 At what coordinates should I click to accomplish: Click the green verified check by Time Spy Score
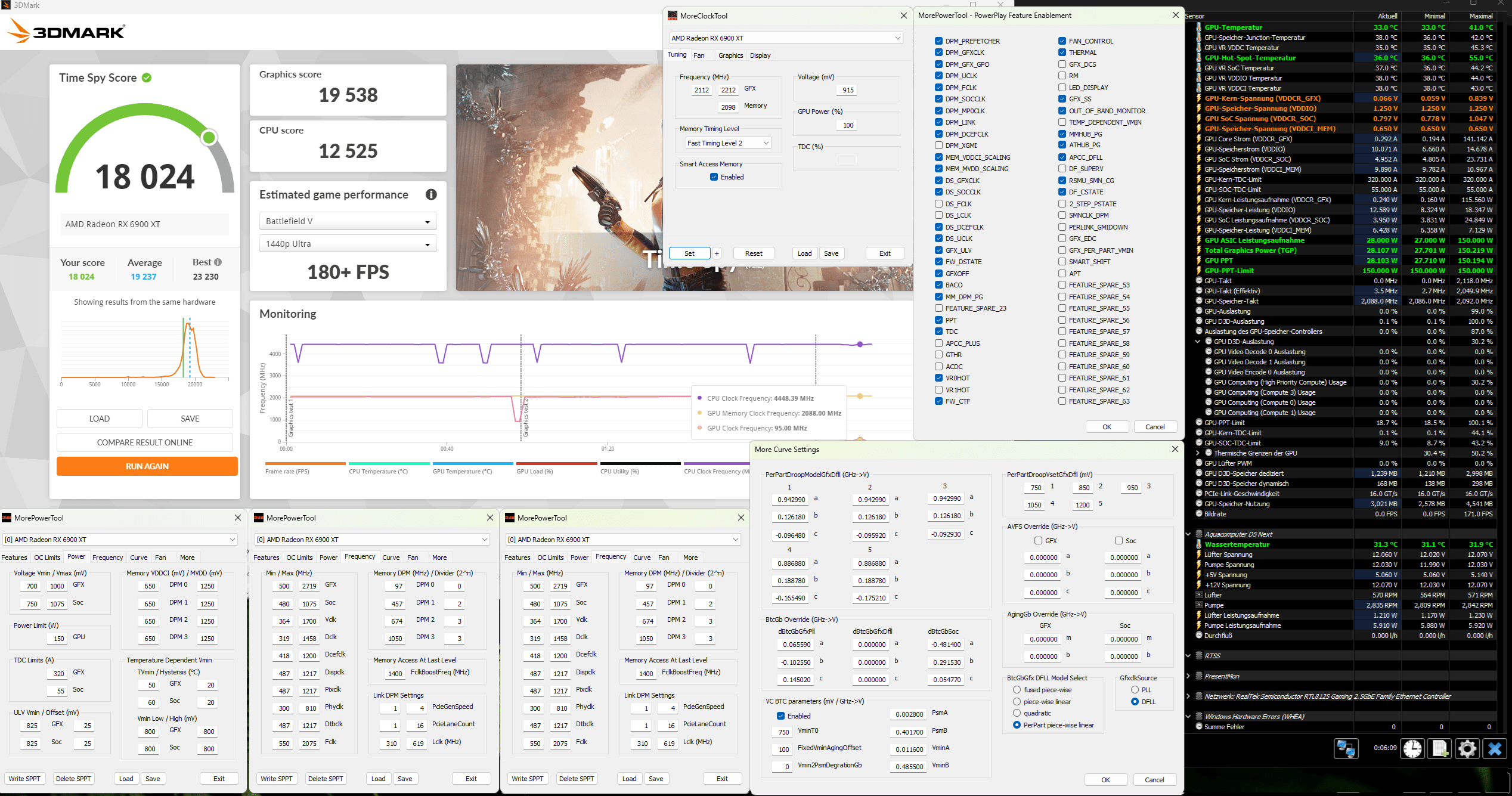click(x=147, y=78)
